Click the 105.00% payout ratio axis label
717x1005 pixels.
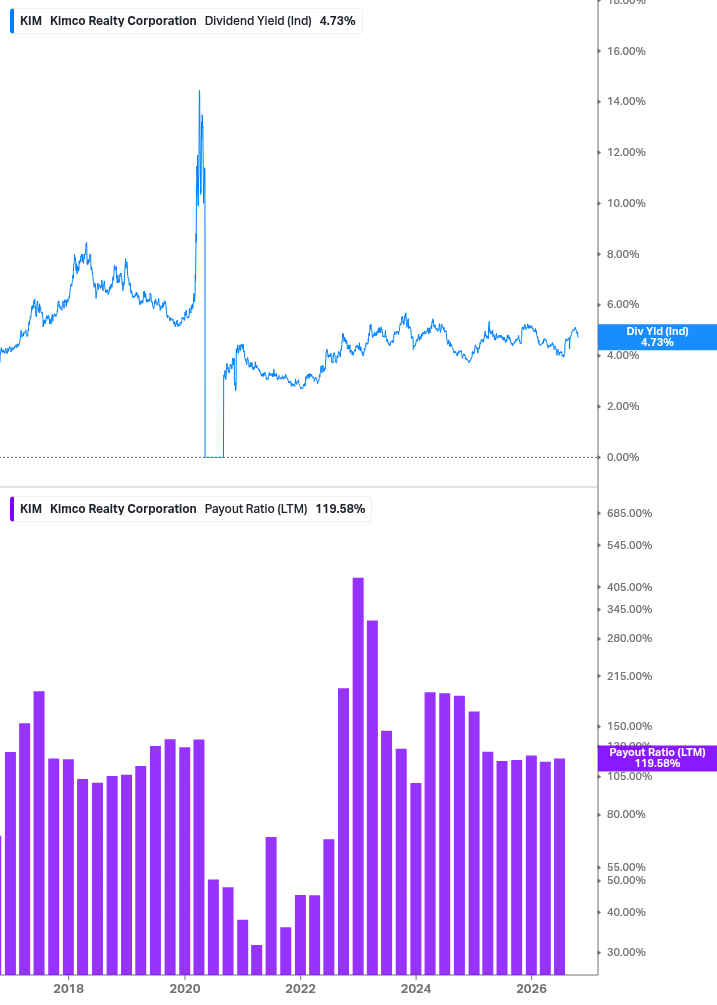click(x=629, y=777)
